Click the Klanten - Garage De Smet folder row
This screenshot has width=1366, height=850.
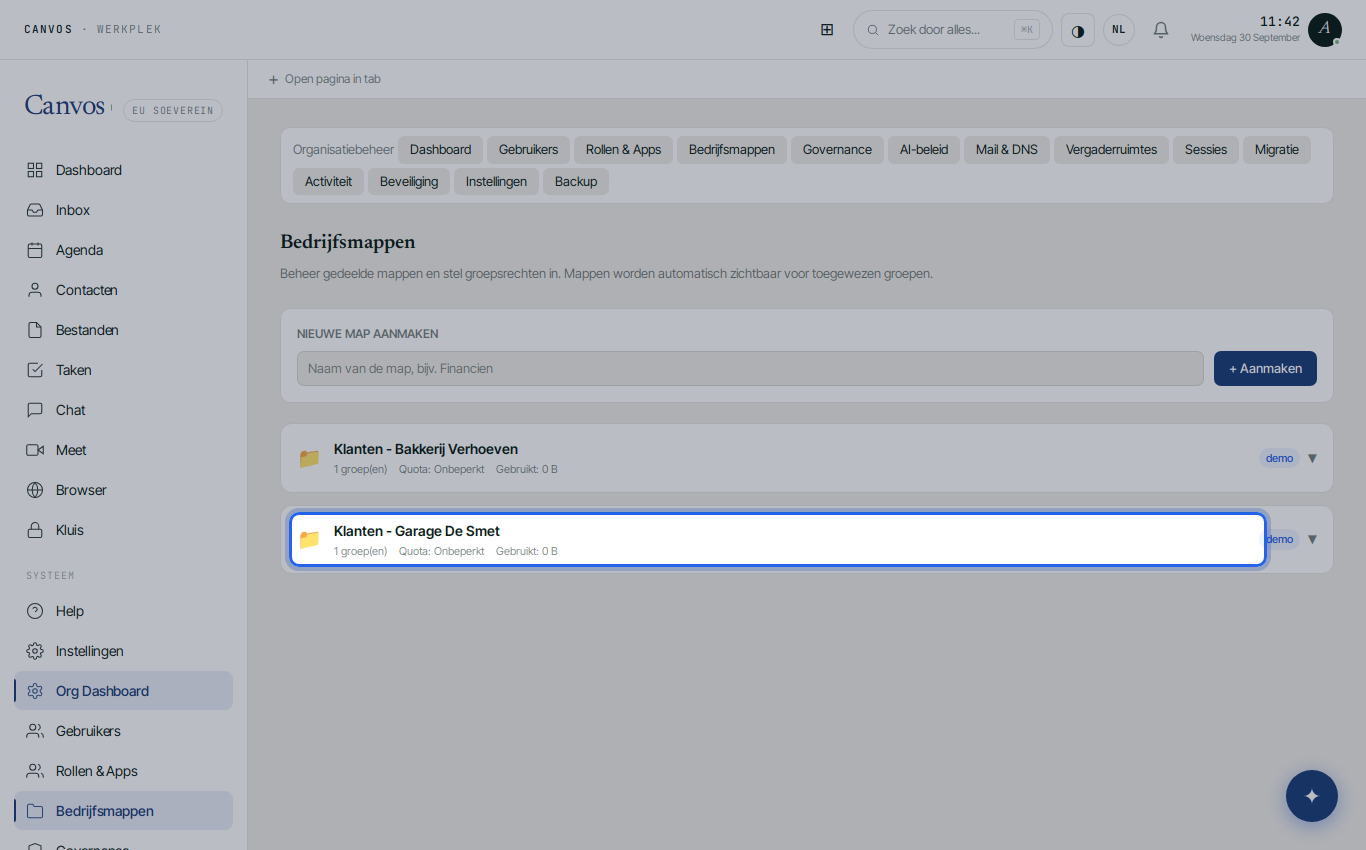pos(778,539)
